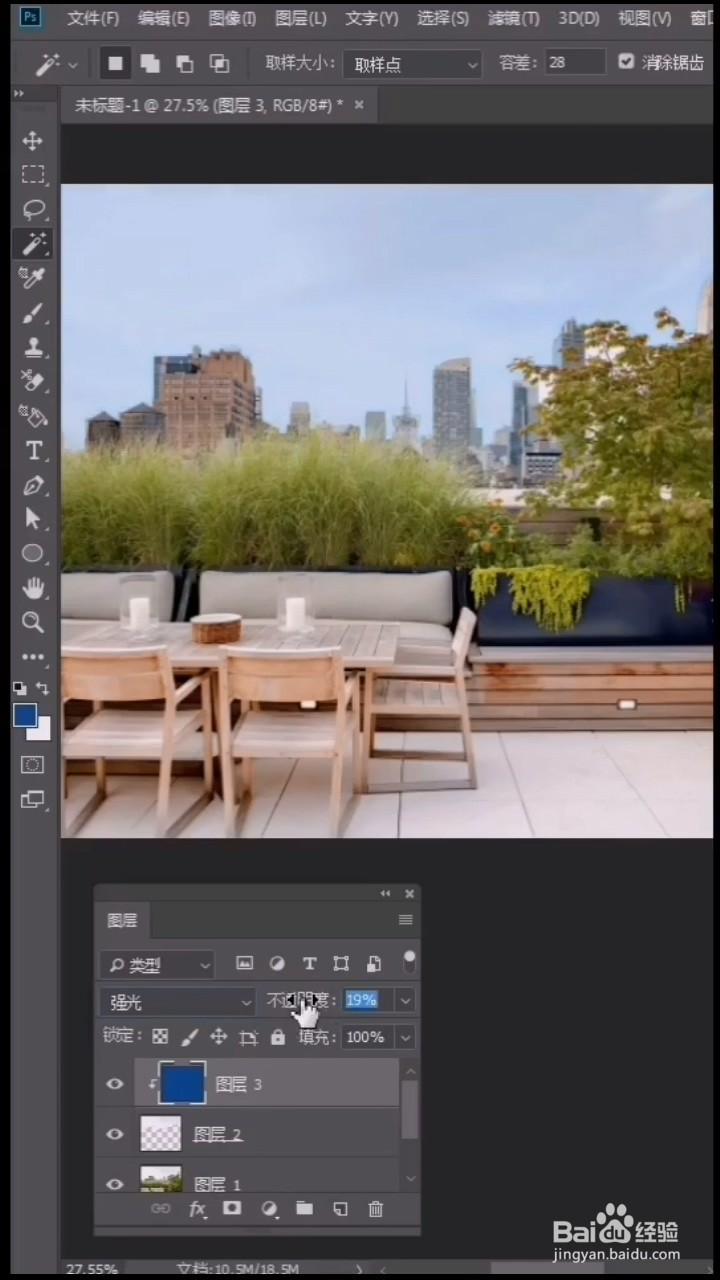Click the foreground blue color swatch
The width and height of the screenshot is (720, 1280).
click(x=24, y=715)
